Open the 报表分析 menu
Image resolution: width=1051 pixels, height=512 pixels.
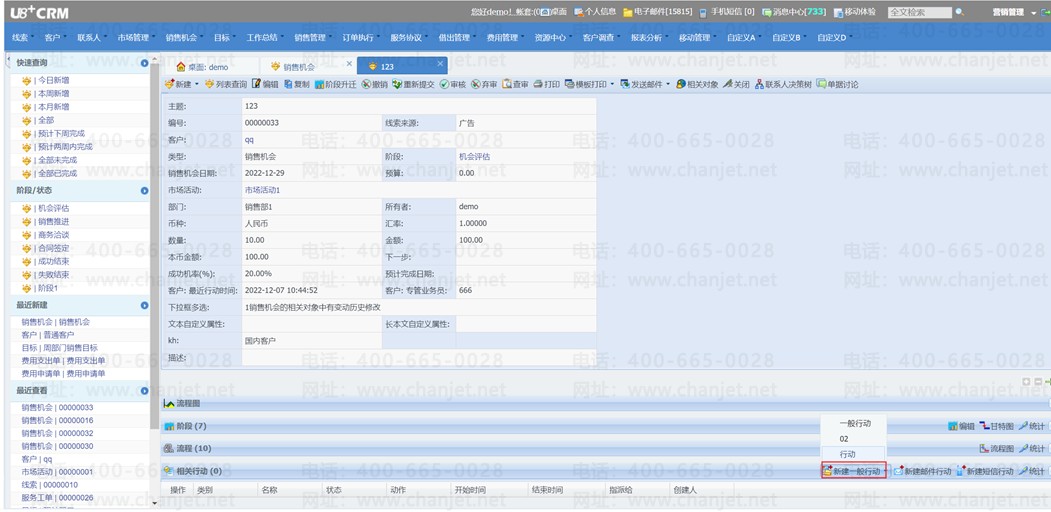point(648,38)
